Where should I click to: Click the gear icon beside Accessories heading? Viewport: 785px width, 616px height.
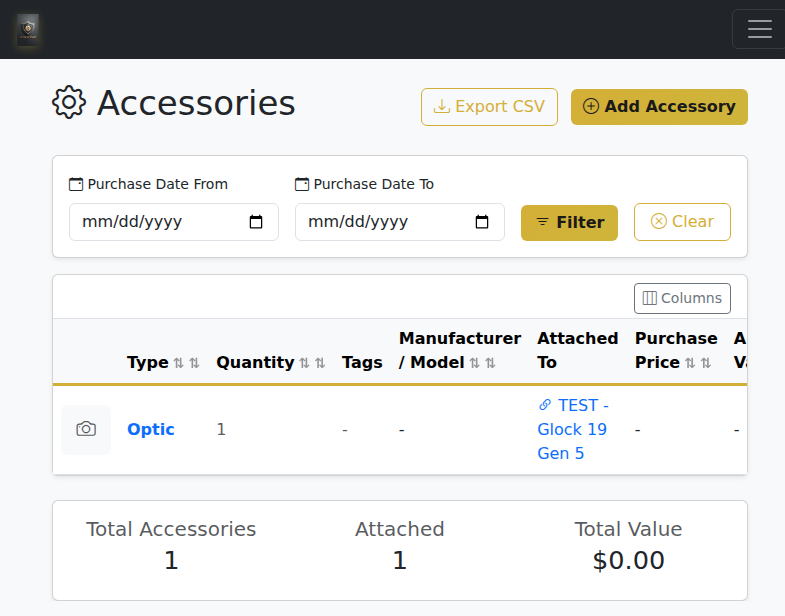(x=69, y=102)
